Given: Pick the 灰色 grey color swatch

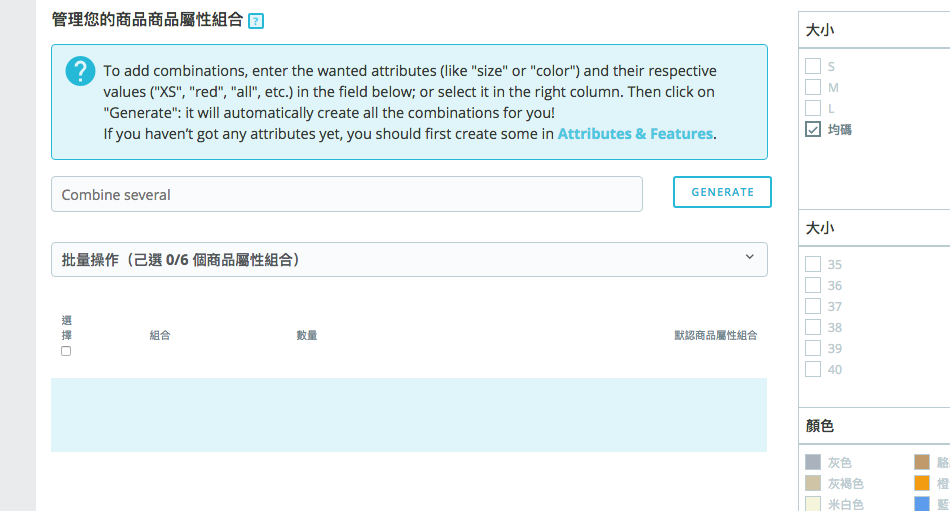Looking at the screenshot, I should (x=813, y=462).
